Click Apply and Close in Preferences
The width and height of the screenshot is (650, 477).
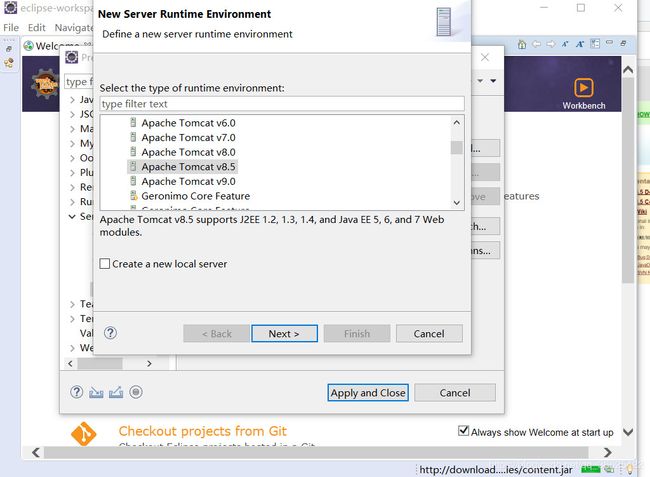[x=368, y=392]
